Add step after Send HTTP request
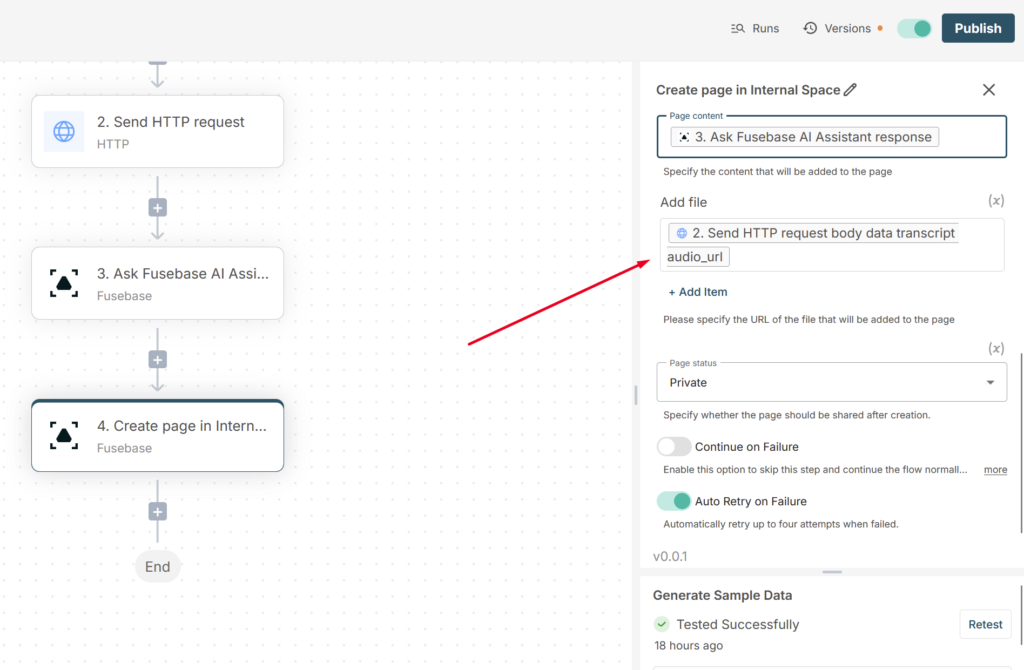Image resolution: width=1024 pixels, height=670 pixels. pos(157,208)
